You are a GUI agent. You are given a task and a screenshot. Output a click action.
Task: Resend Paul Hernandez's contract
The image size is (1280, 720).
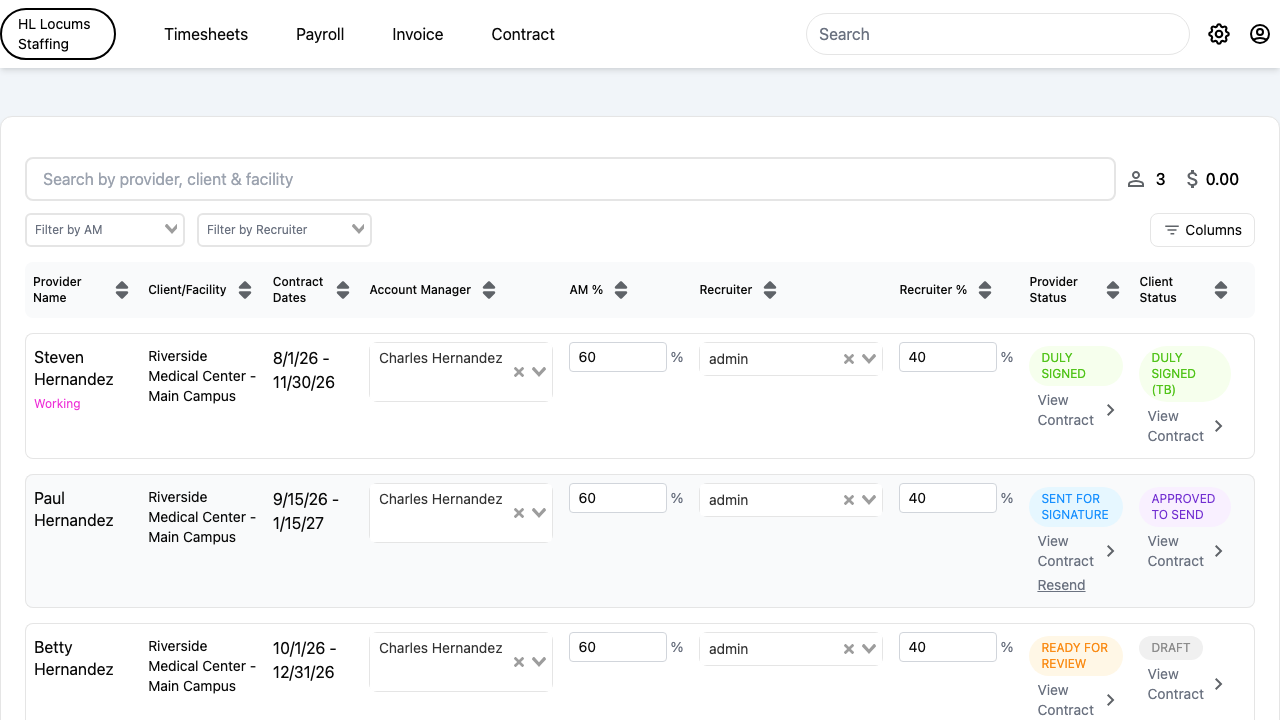click(x=1061, y=585)
